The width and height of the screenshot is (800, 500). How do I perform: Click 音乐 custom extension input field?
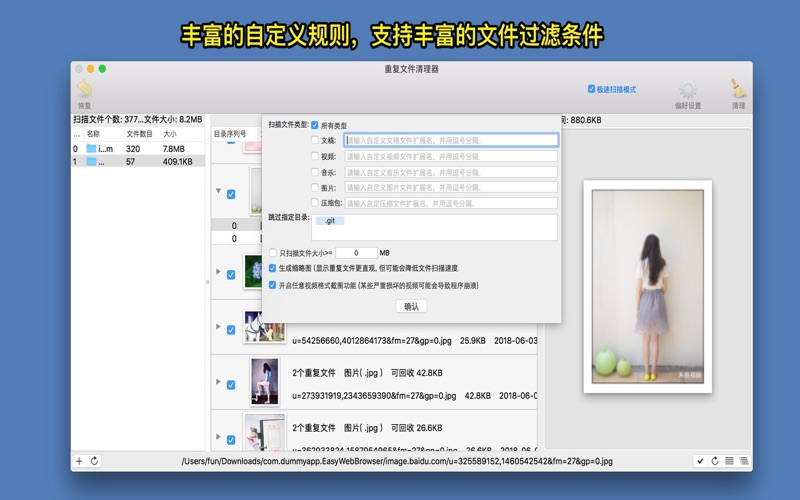[451, 172]
